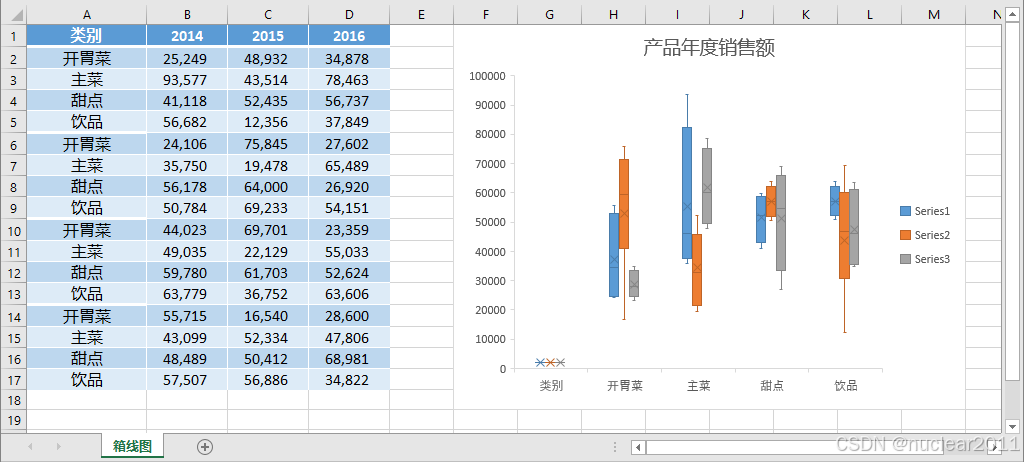Select cell with value 69,233
The image size is (1024, 462).
point(268,208)
